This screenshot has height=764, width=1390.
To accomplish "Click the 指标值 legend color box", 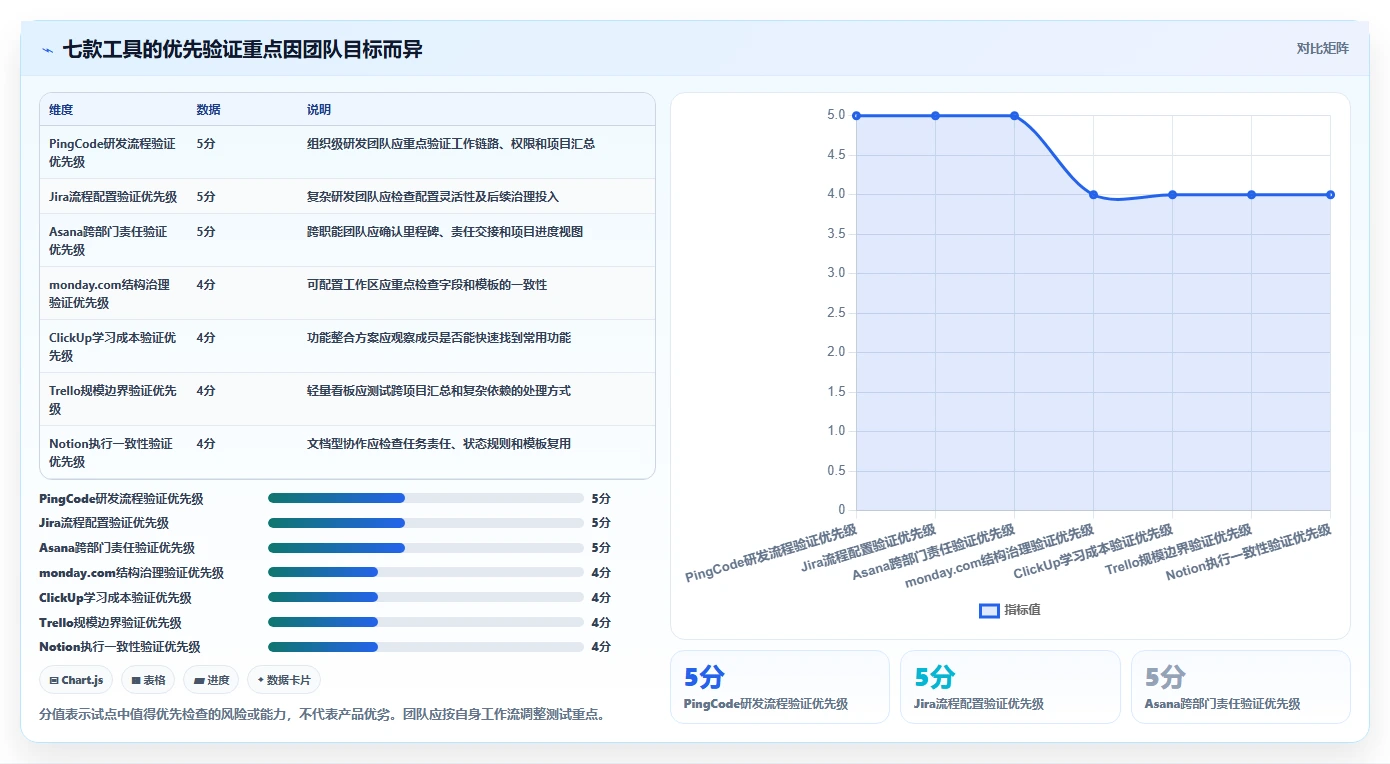I will point(989,610).
